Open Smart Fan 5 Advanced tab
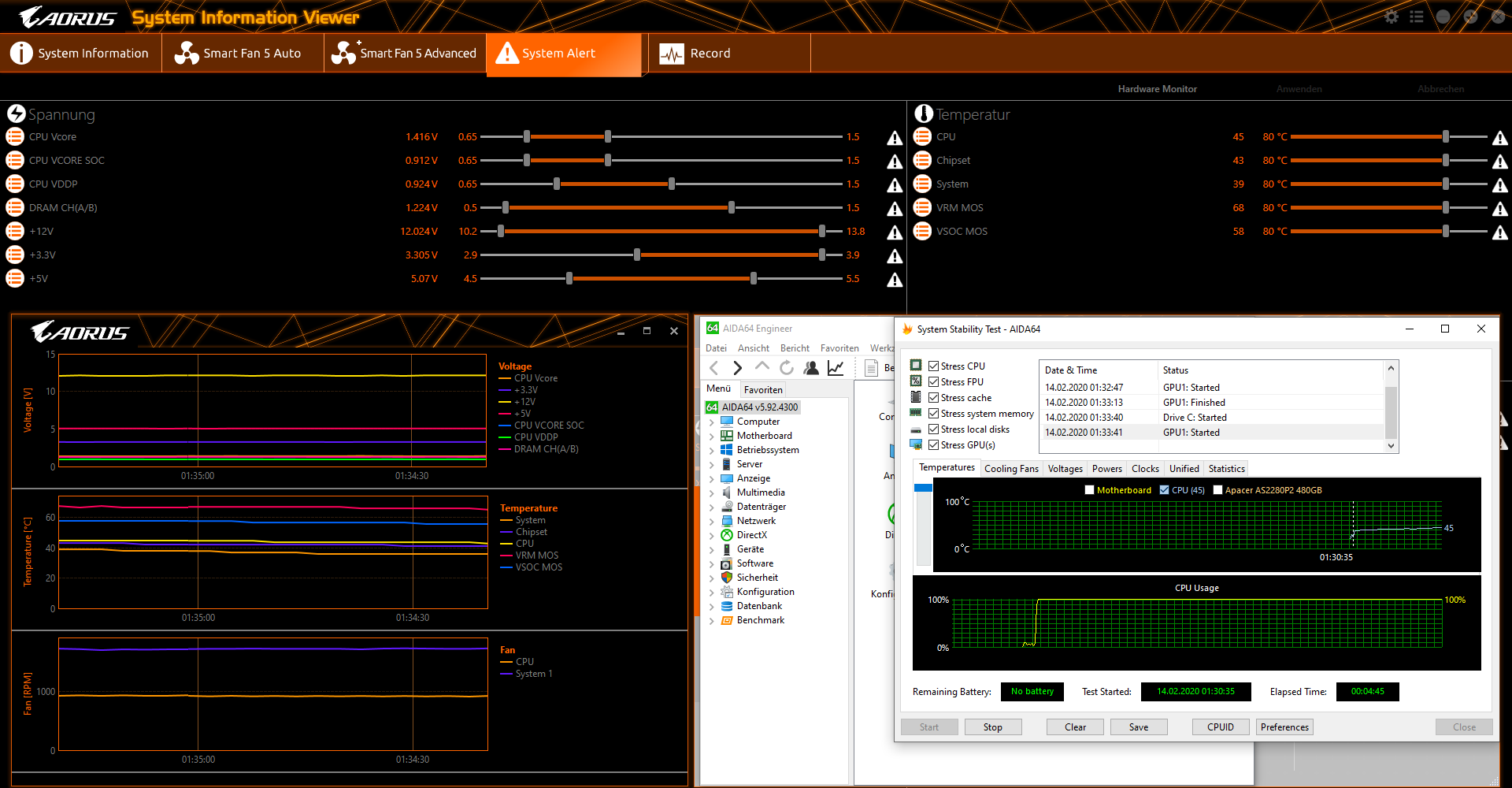Screen dimensions: 1512x788 [x=405, y=54]
